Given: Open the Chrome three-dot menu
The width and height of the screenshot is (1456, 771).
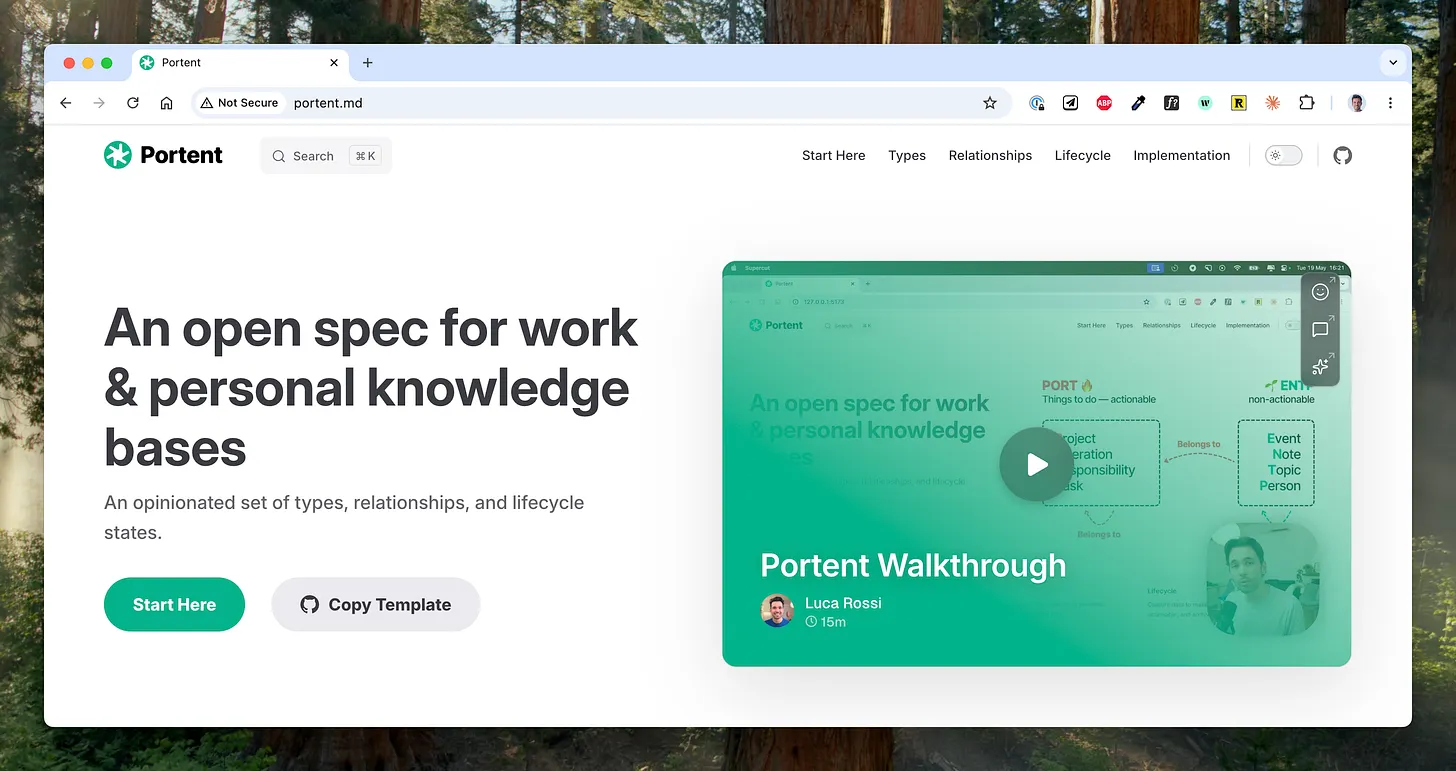Looking at the screenshot, I should 1391,103.
